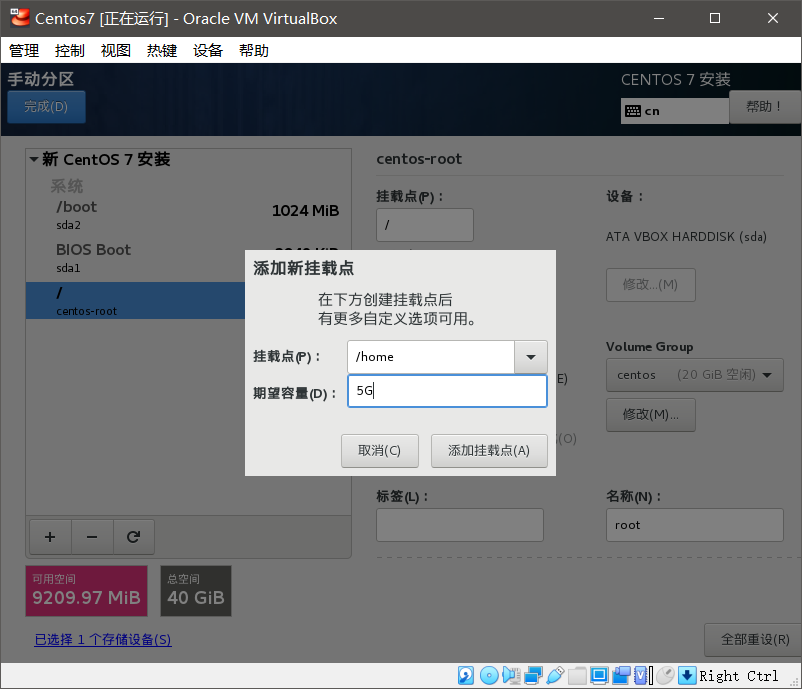
Task: Open the 设备 menu
Action: click(x=208, y=50)
